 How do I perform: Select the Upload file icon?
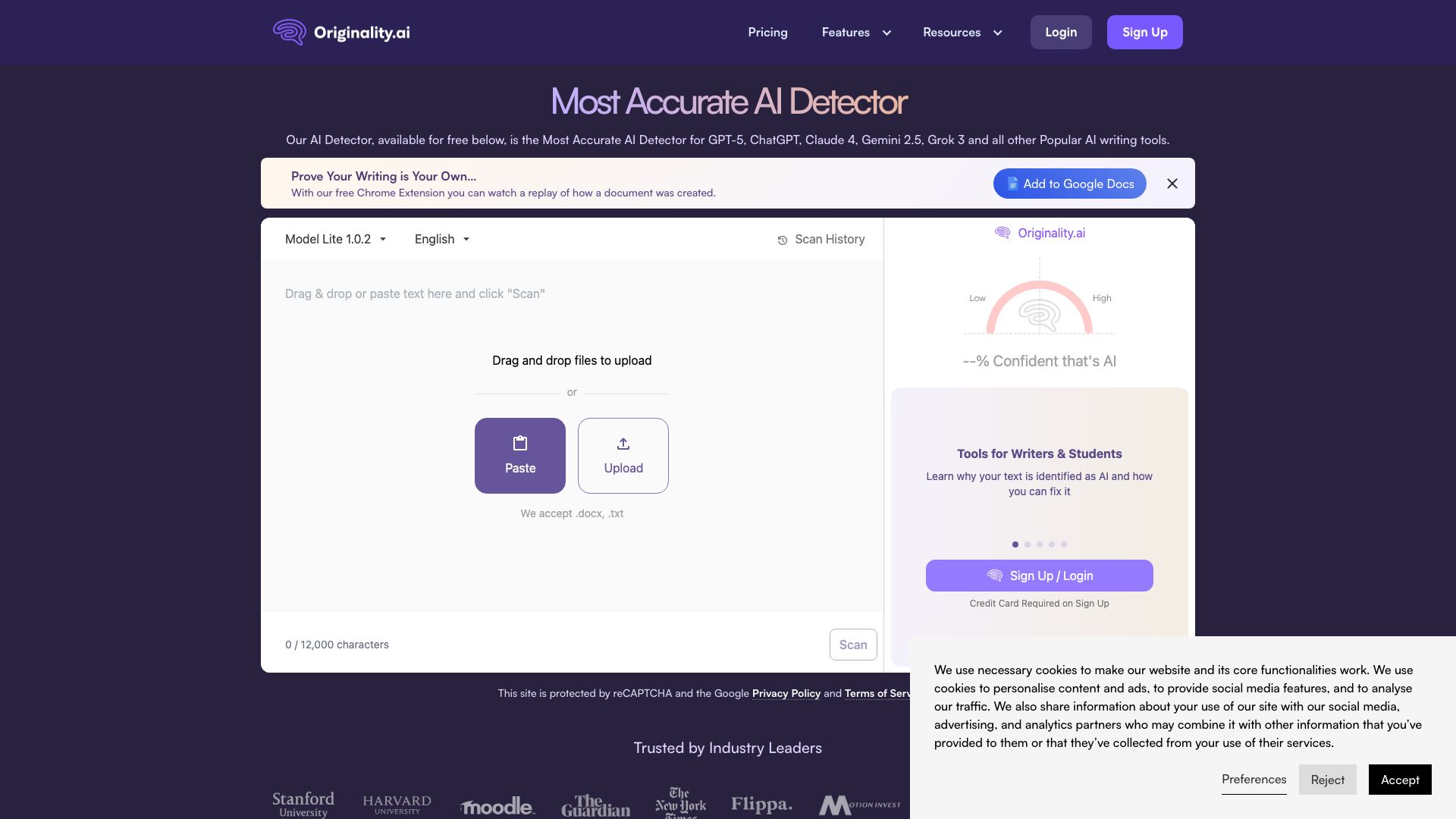coord(623,444)
